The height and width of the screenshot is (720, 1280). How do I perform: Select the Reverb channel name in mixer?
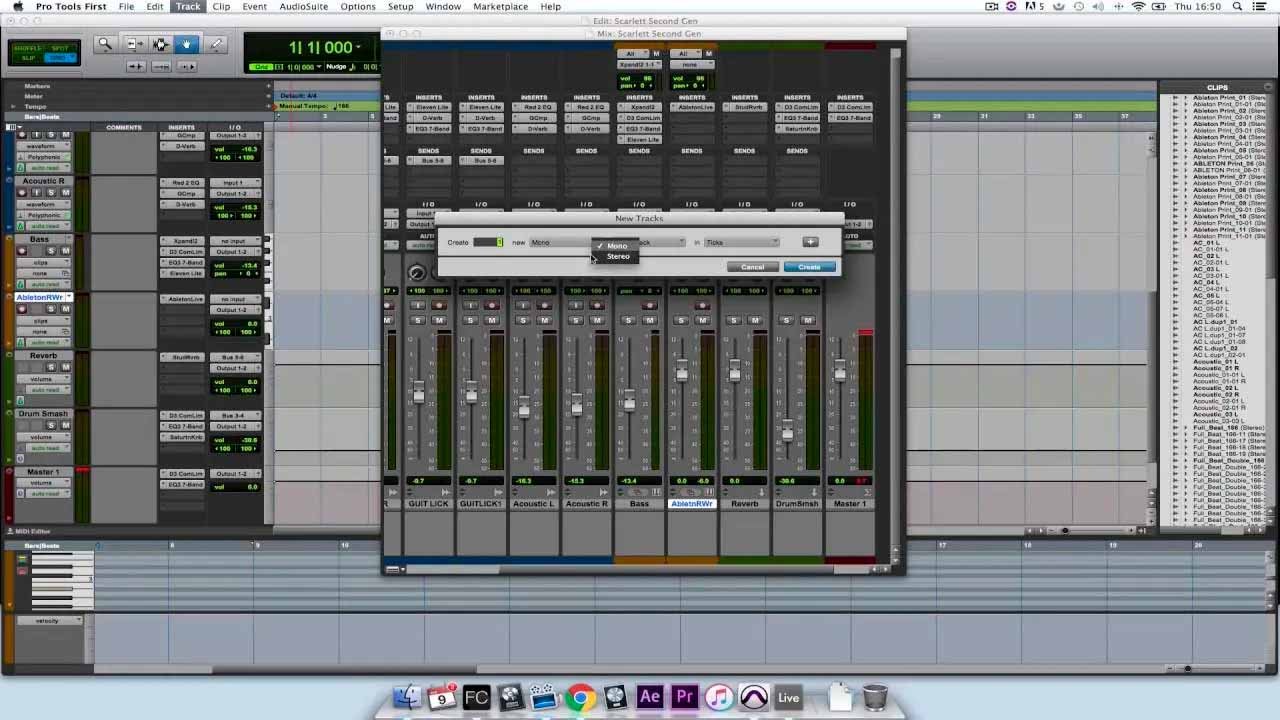[x=744, y=504]
